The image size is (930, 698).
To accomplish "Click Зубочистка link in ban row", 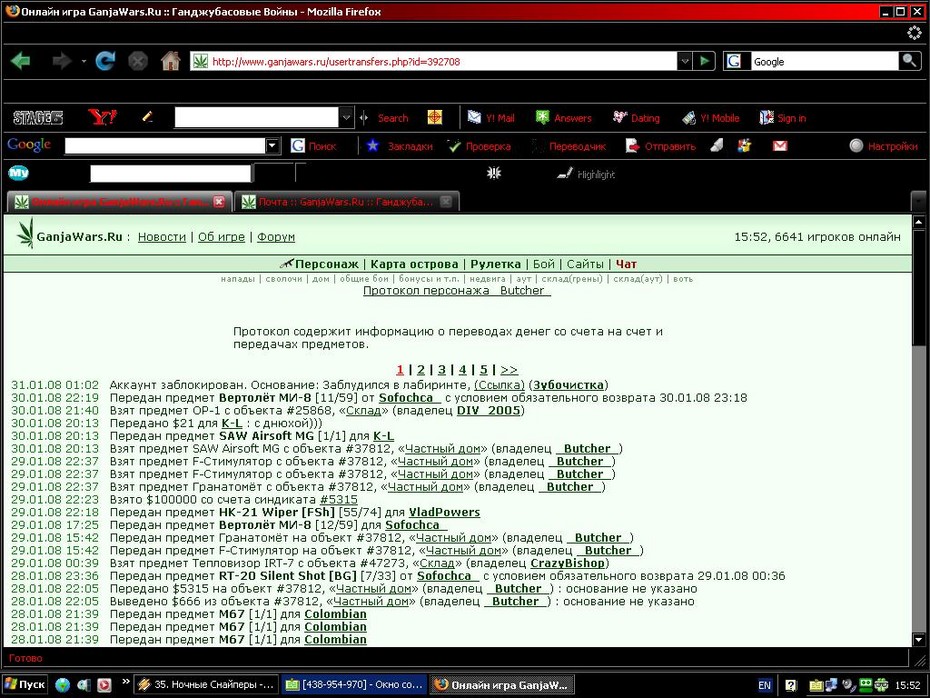I will (x=568, y=385).
